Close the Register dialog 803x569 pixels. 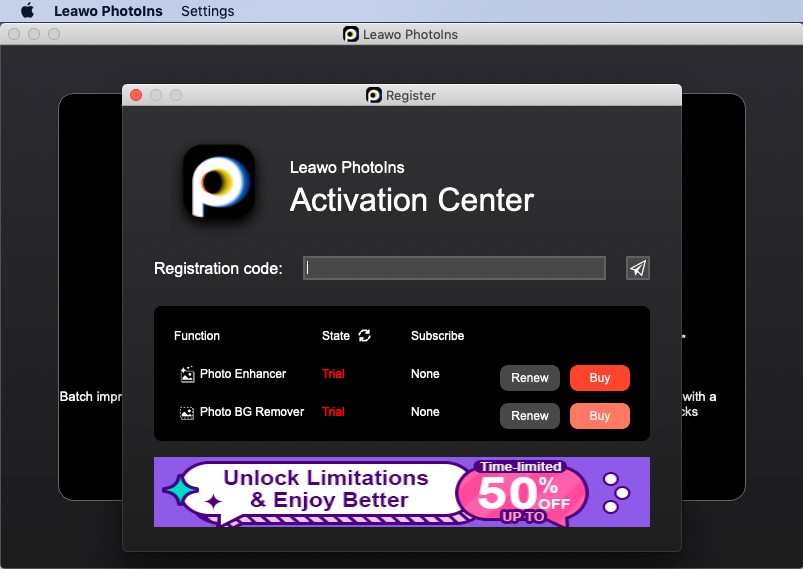(x=137, y=95)
